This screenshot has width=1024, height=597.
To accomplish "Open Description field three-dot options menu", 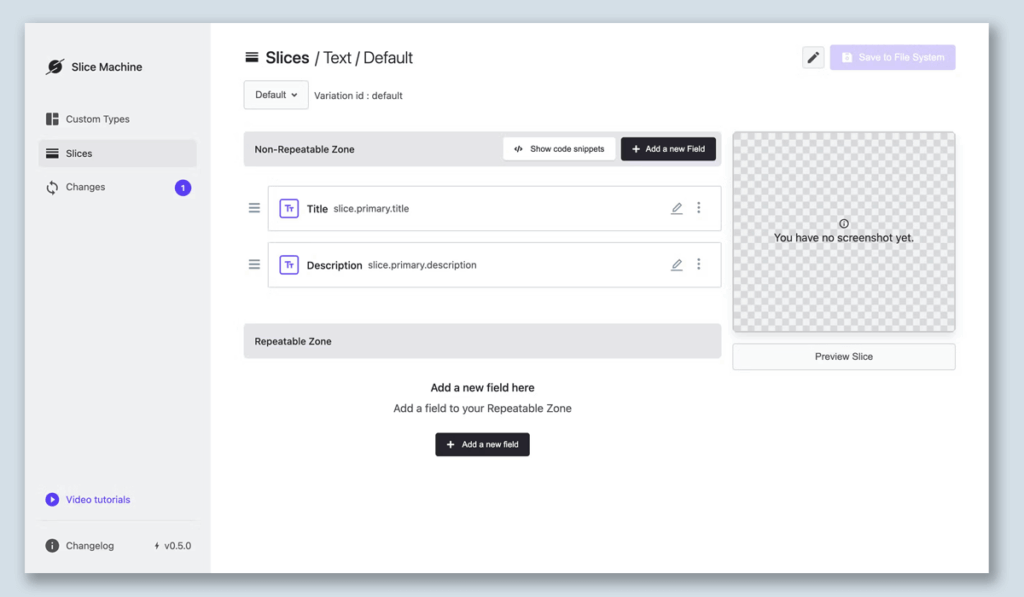I will [x=699, y=265].
